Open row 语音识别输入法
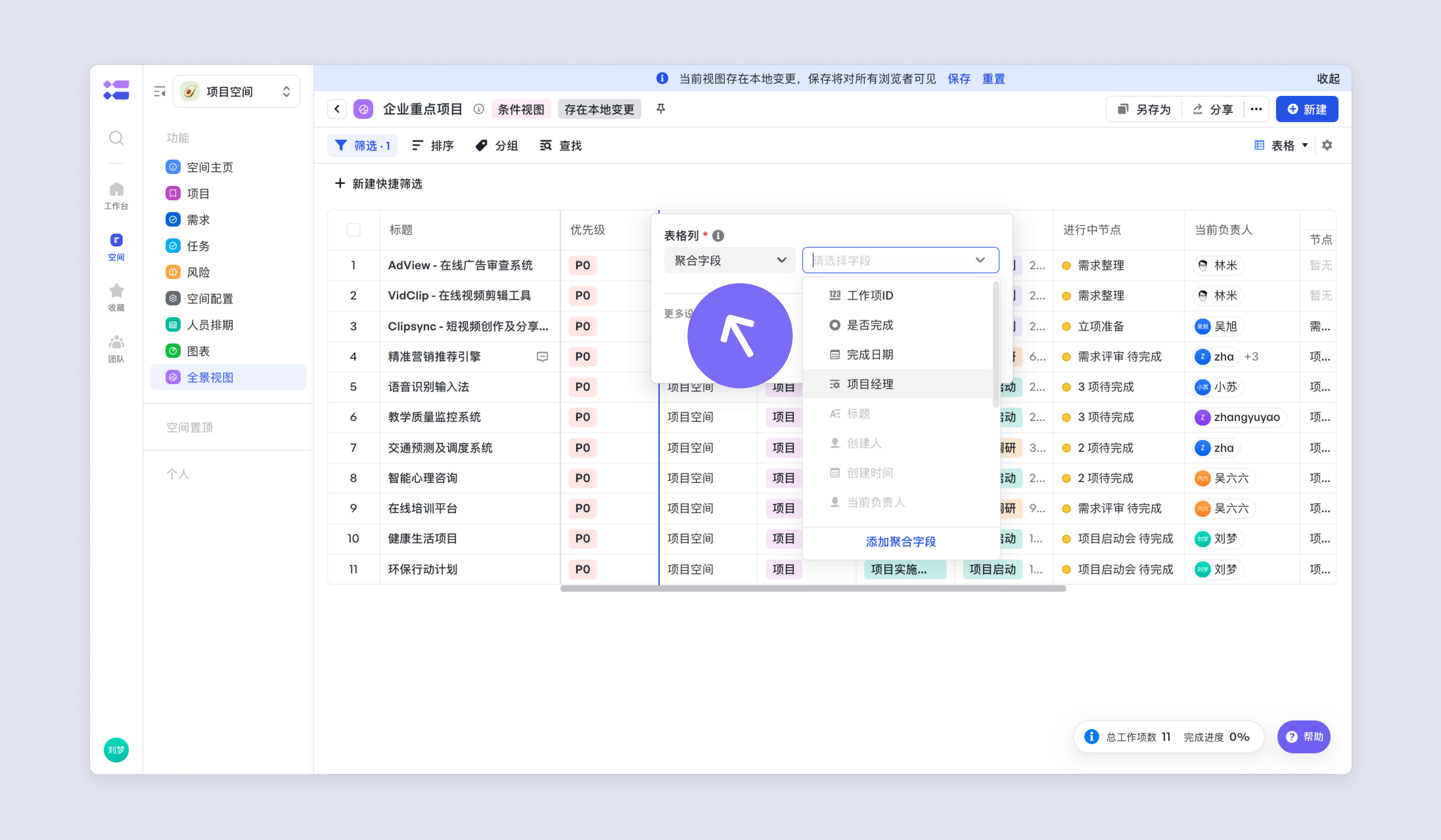This screenshot has width=1441, height=840. [x=428, y=387]
